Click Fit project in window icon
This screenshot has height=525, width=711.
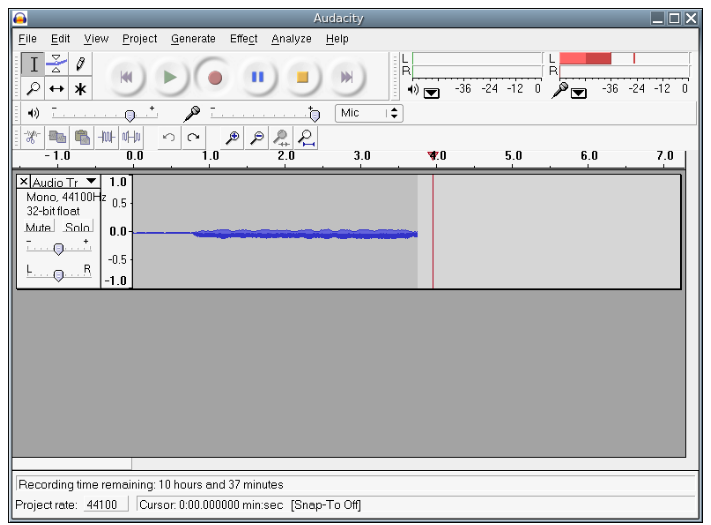click(306, 137)
